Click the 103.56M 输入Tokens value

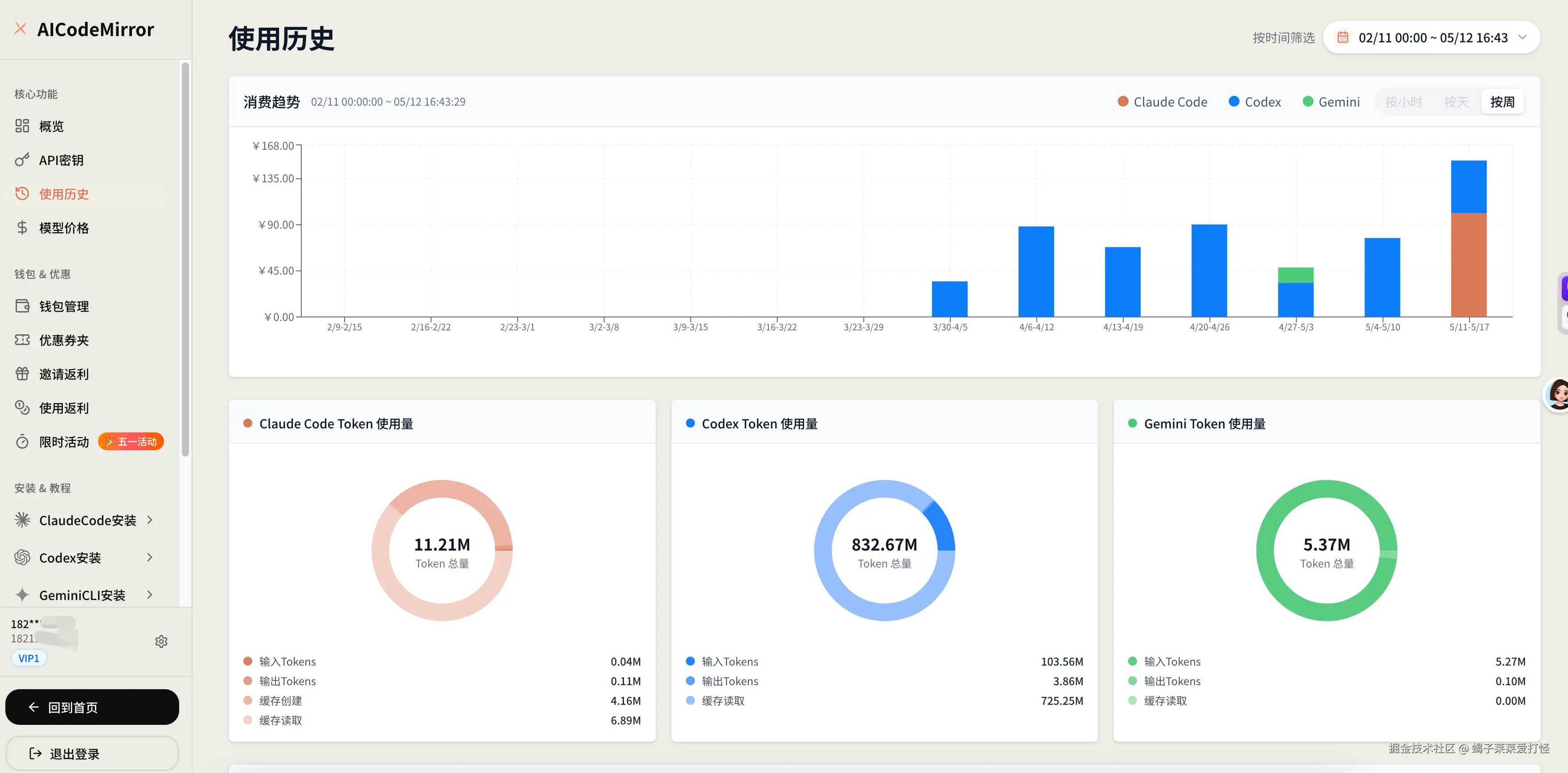pyautogui.click(x=1062, y=662)
